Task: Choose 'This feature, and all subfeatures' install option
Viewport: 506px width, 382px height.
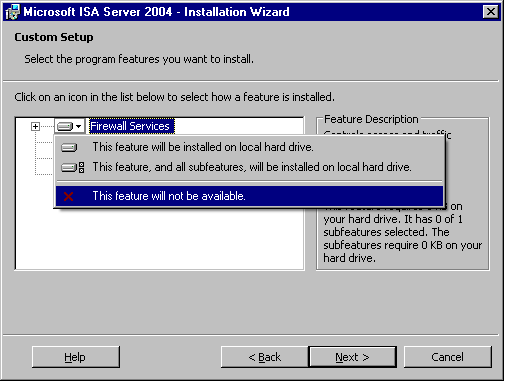Action: click(x=249, y=167)
